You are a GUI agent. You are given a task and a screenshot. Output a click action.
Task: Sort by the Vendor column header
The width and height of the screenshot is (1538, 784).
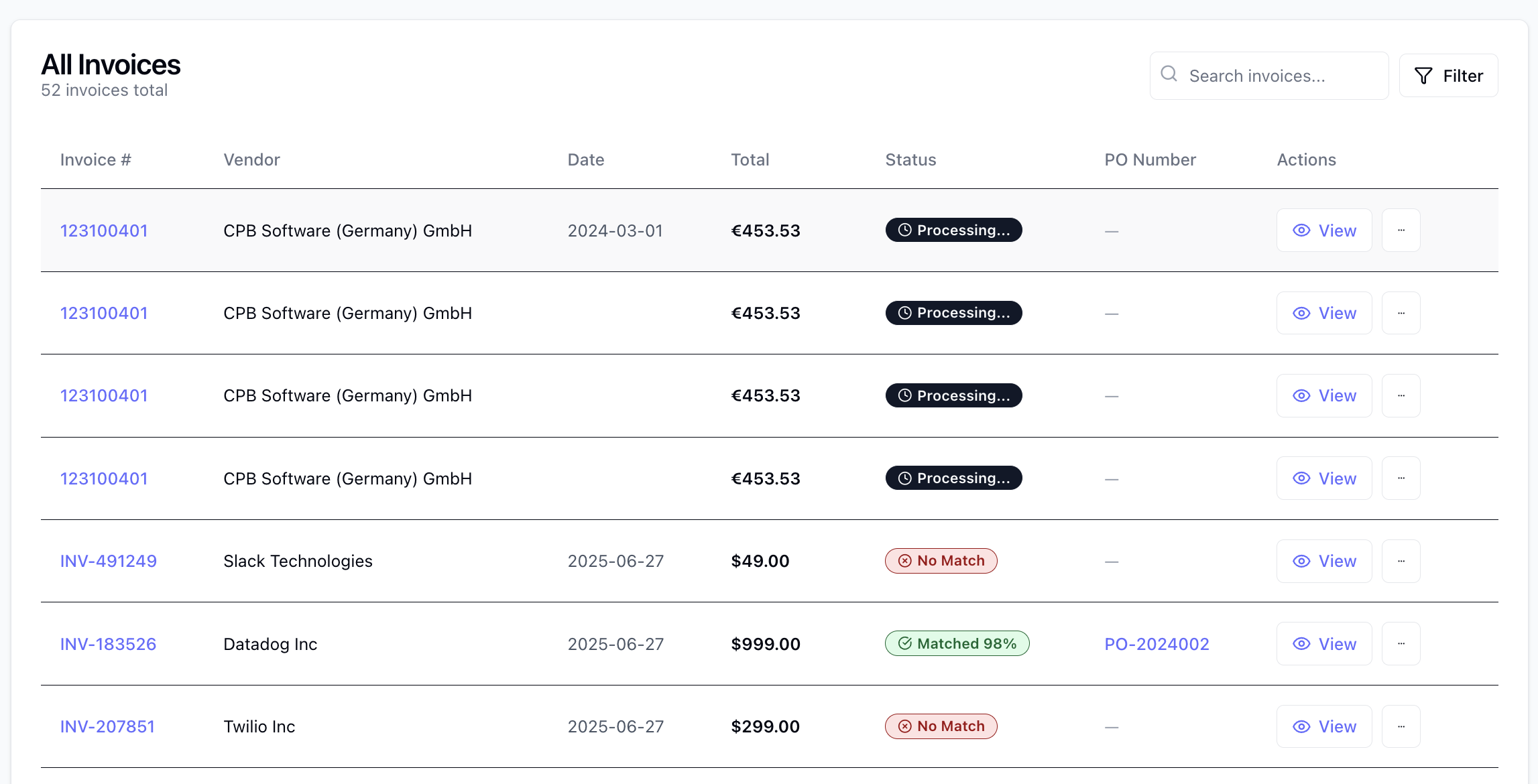251,159
